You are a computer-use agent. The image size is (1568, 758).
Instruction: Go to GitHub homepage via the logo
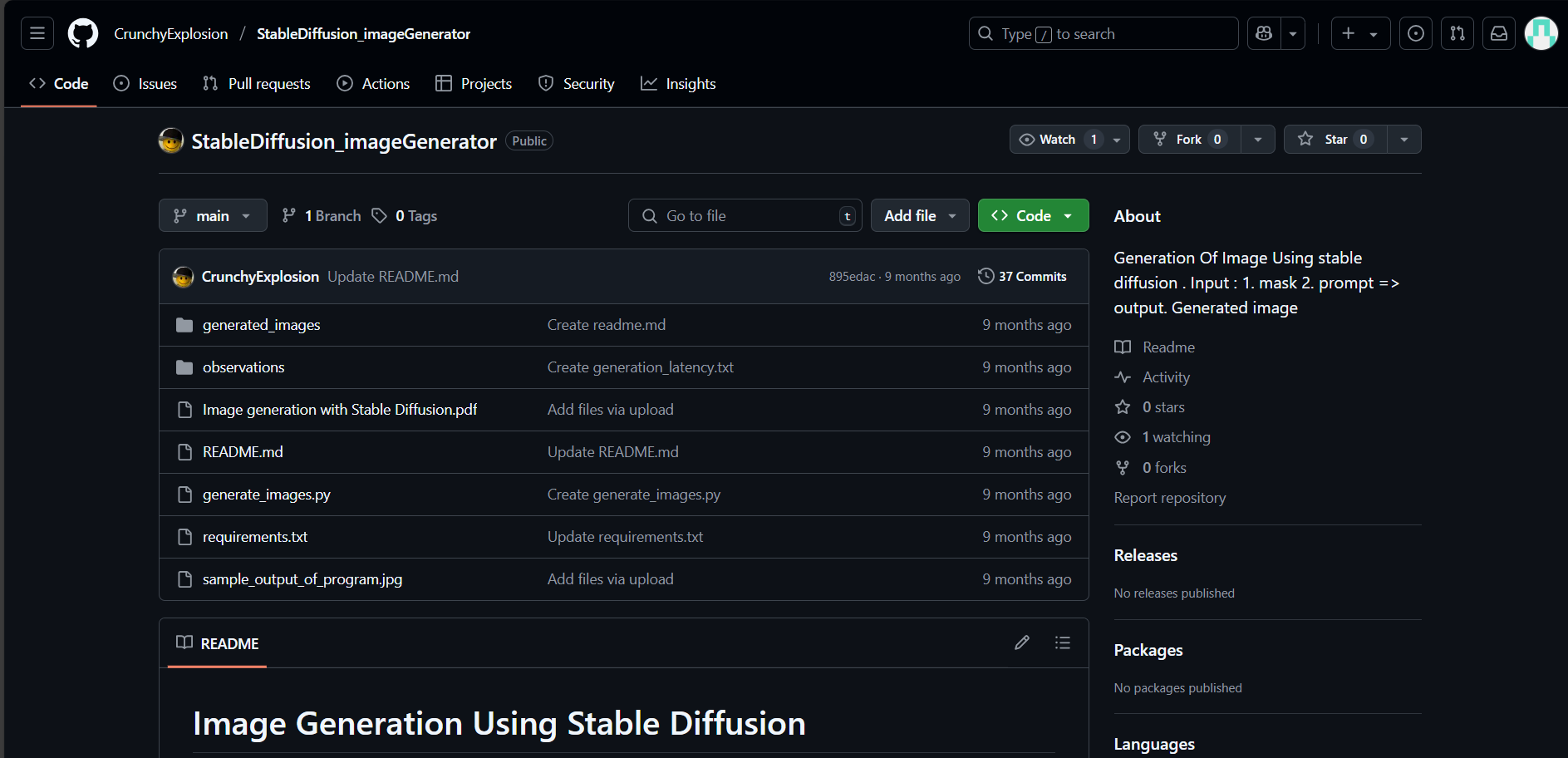(83, 33)
